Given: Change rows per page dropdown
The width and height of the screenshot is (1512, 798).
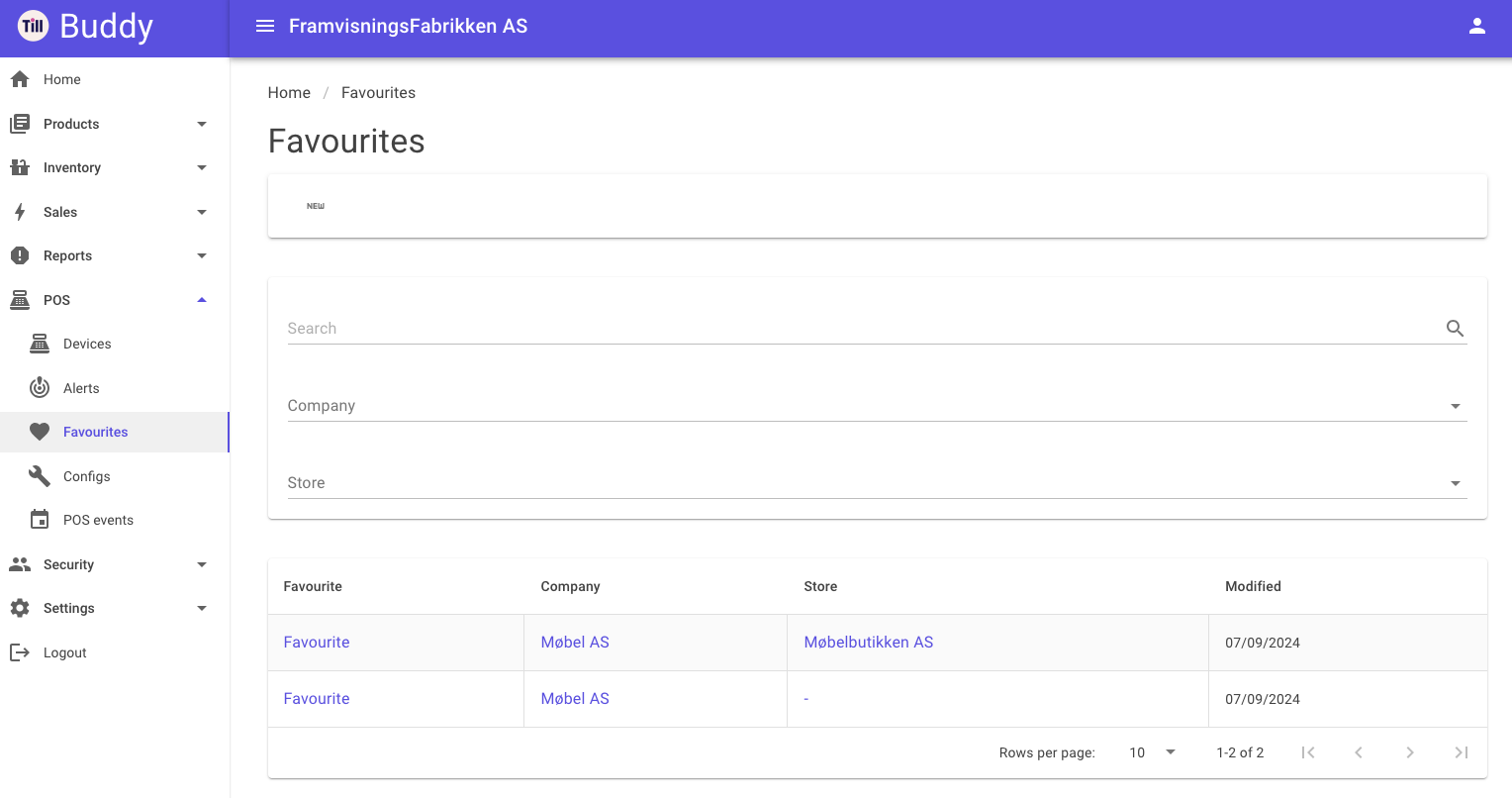Looking at the screenshot, I should pos(1152,752).
